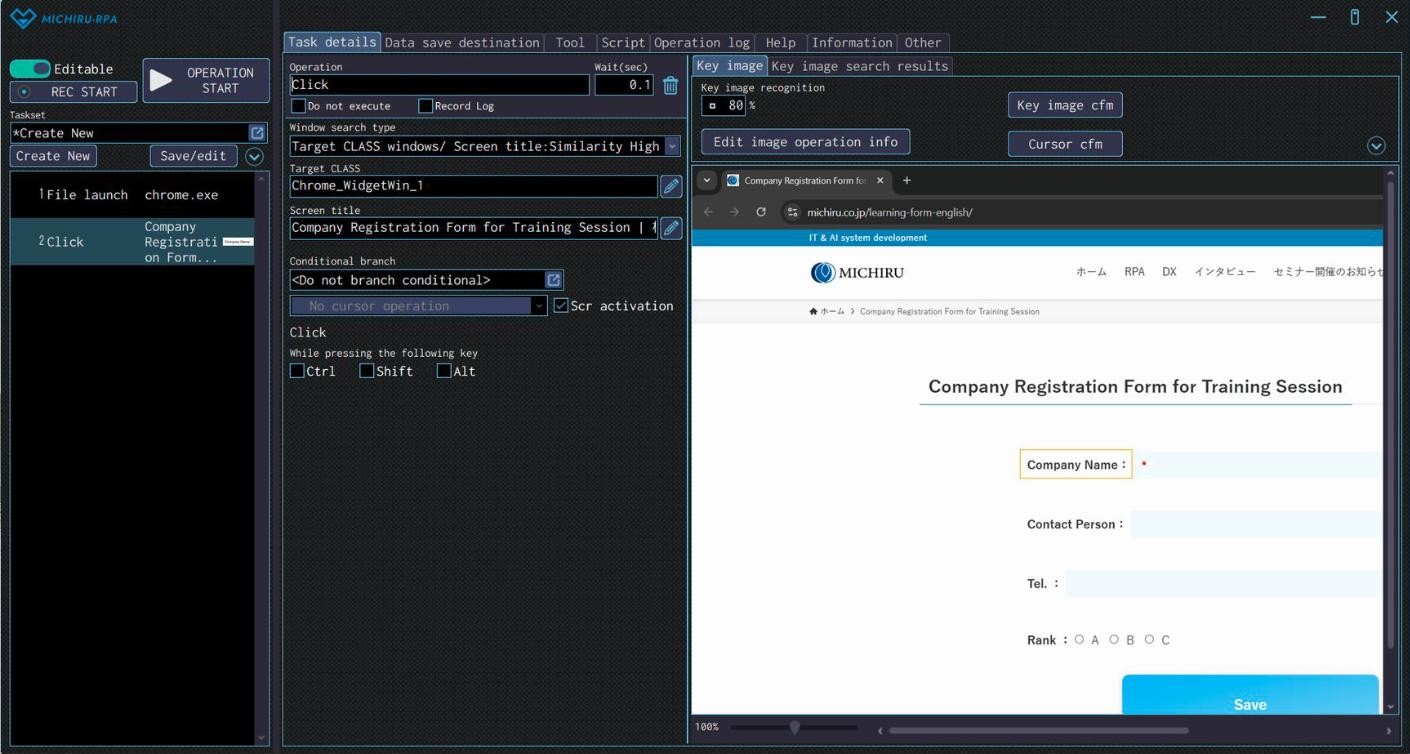The height and width of the screenshot is (754, 1410).
Task: Close the Company Registration Form browser tab
Action: (x=880, y=180)
